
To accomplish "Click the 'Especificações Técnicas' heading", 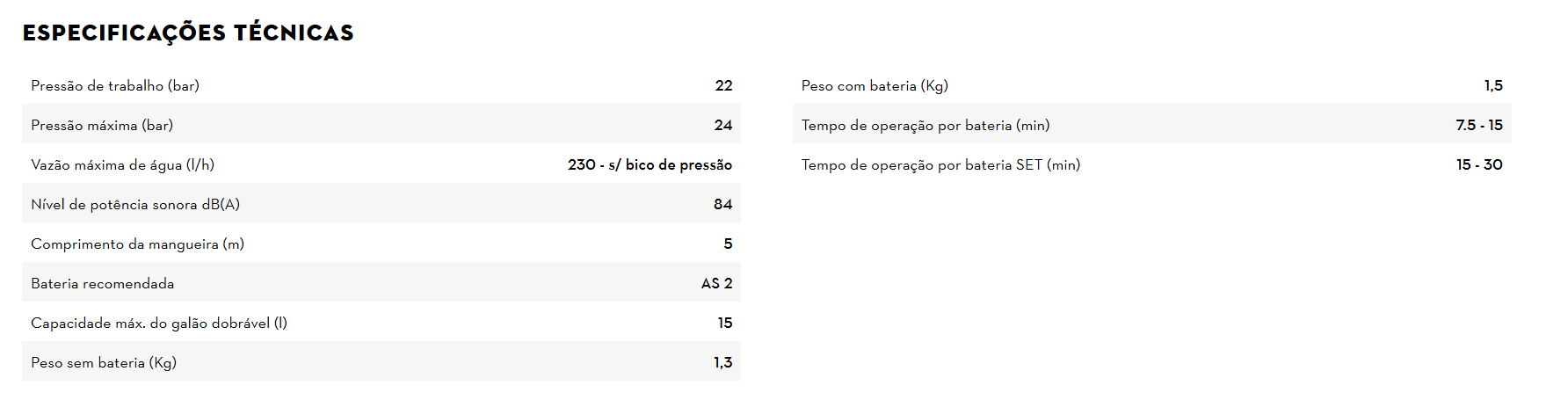I will coord(188,33).
